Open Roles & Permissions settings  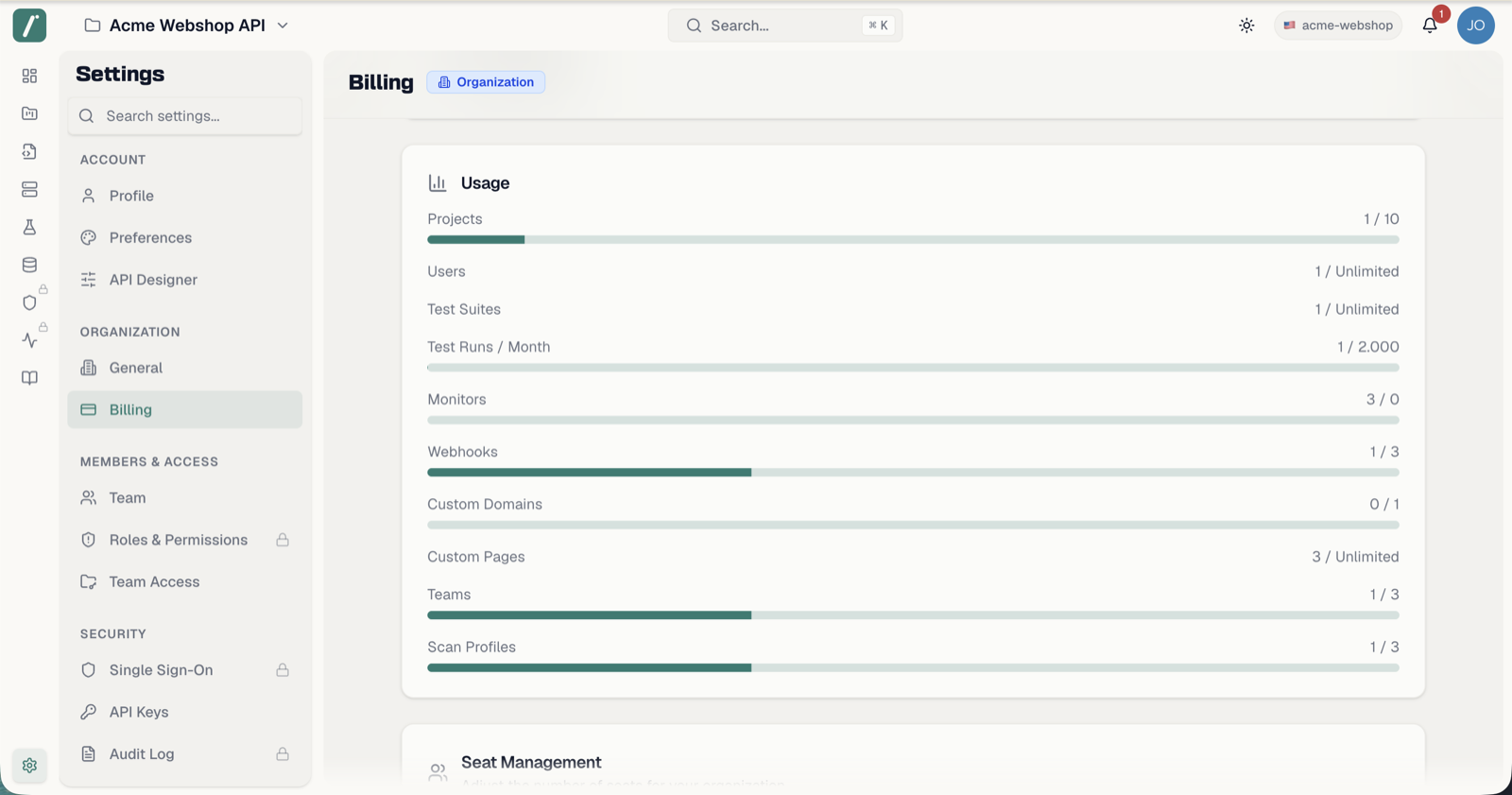coord(185,540)
